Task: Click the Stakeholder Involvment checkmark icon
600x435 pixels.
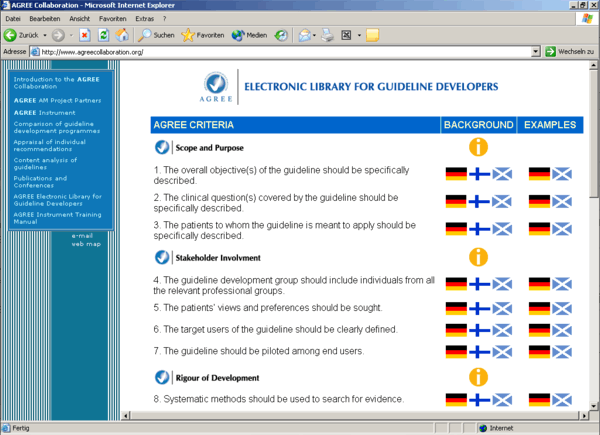Action: (162, 257)
